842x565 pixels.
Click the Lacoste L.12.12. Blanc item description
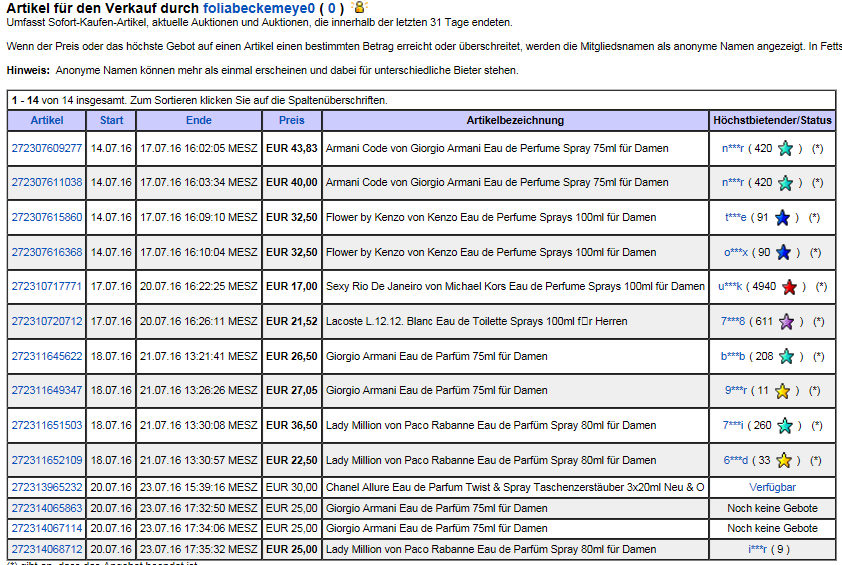(476, 321)
